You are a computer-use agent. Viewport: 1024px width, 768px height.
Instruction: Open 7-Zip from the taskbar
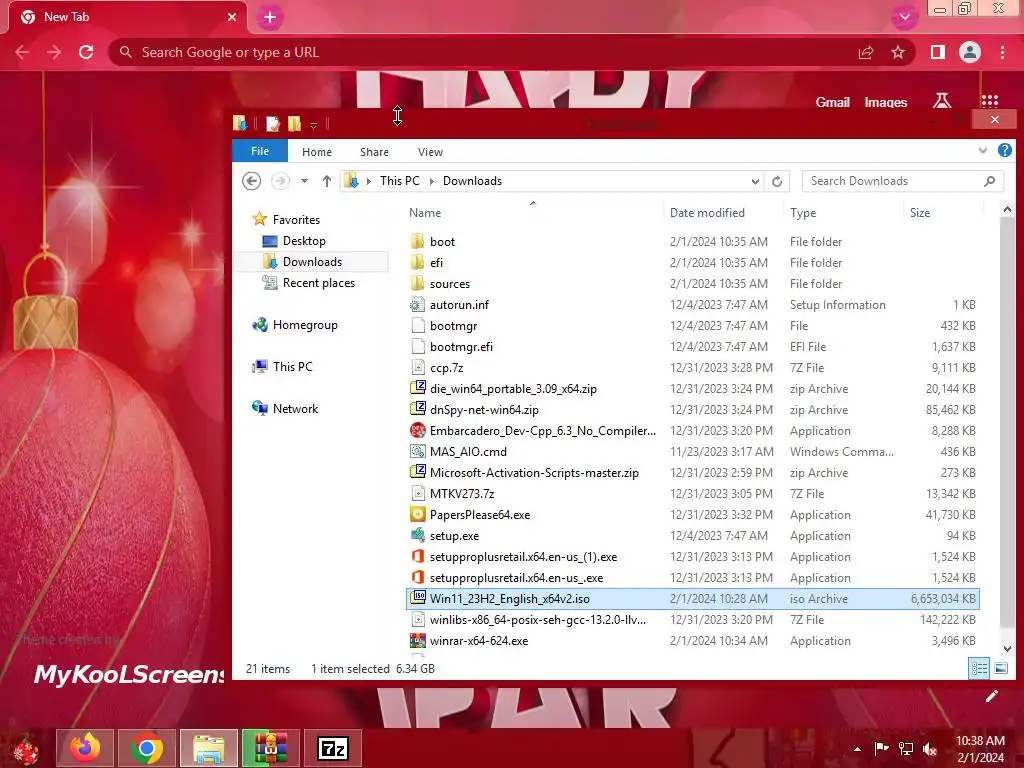tap(332, 748)
